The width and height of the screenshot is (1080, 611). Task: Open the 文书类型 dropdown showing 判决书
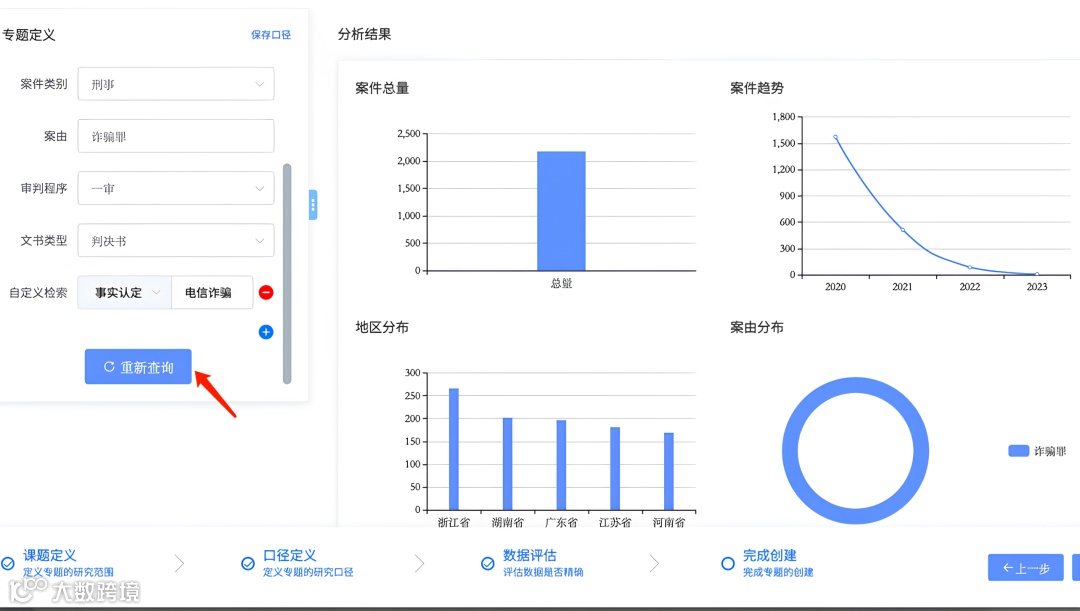click(x=176, y=240)
